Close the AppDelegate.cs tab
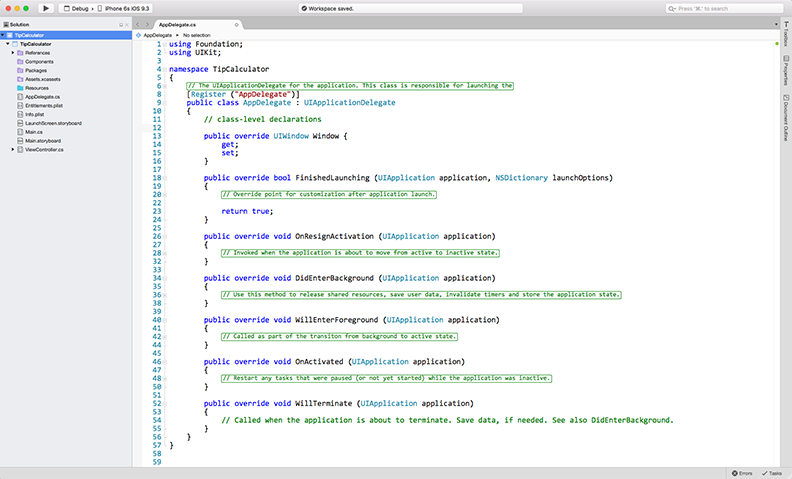 click(236, 25)
